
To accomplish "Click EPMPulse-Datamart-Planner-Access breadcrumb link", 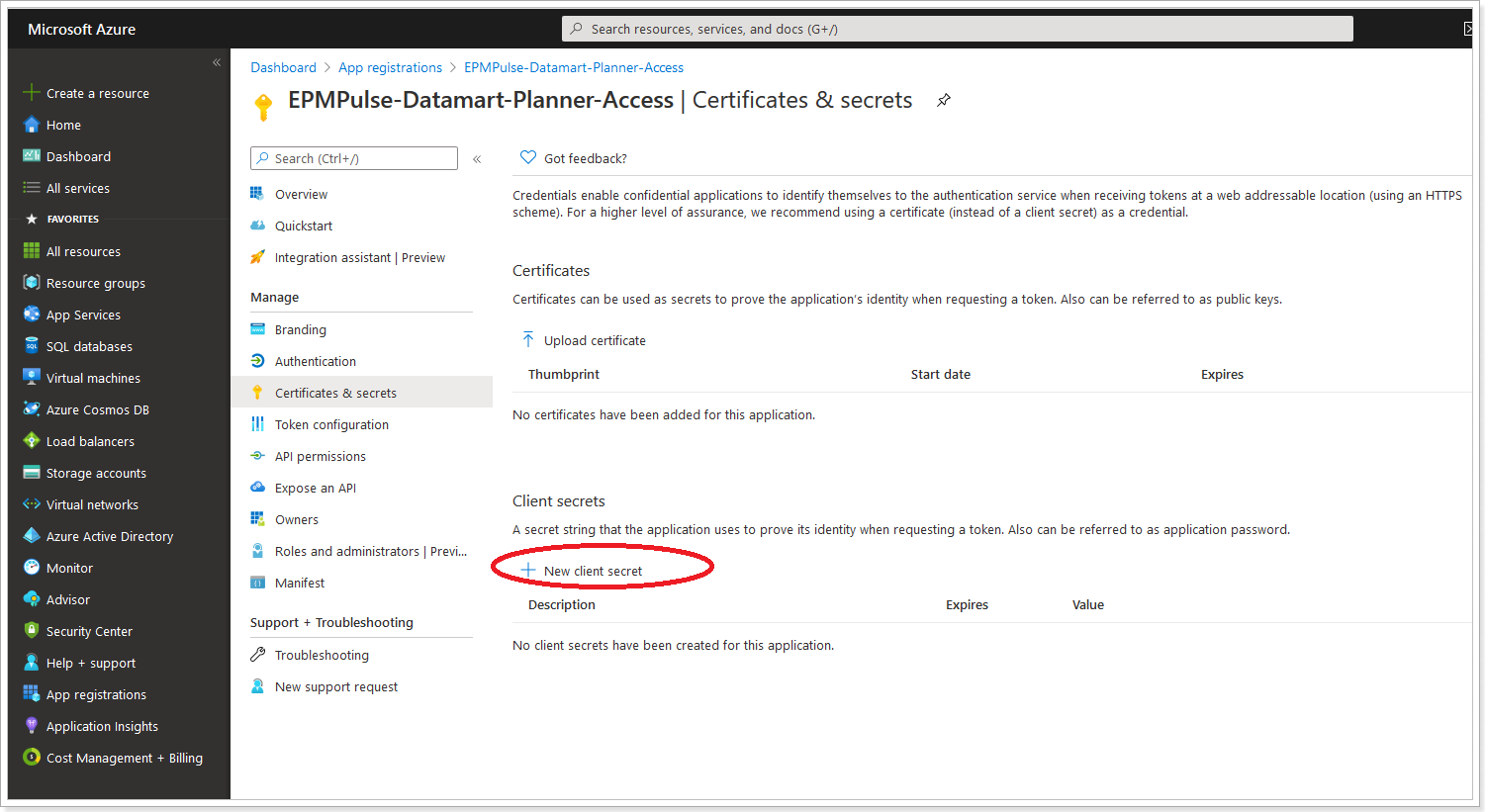I will (574, 67).
